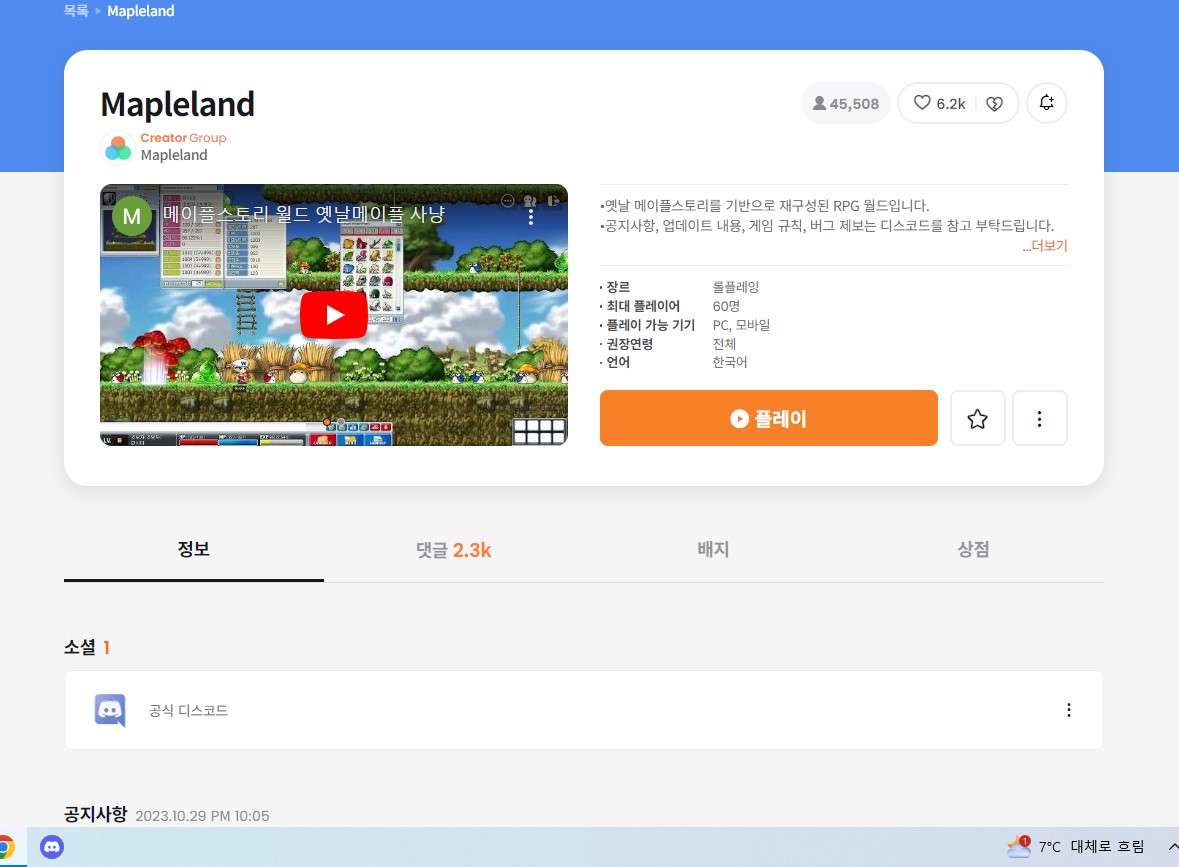
Task: Click the Discord icon in the social row
Action: click(110, 710)
